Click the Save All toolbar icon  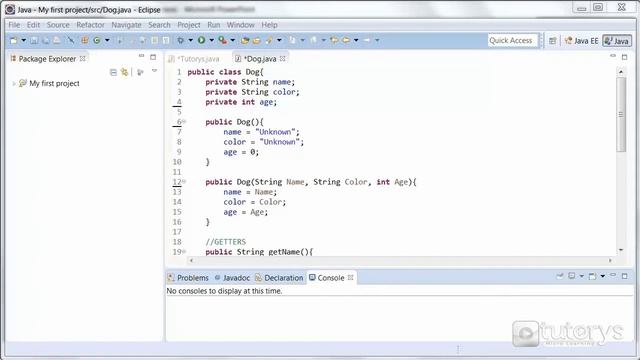(46, 40)
